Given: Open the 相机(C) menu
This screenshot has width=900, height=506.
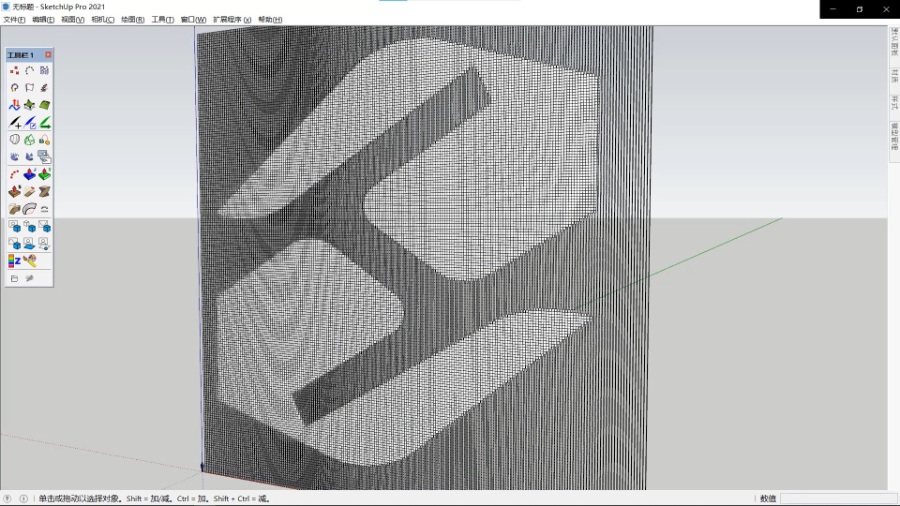Looking at the screenshot, I should pos(103,20).
